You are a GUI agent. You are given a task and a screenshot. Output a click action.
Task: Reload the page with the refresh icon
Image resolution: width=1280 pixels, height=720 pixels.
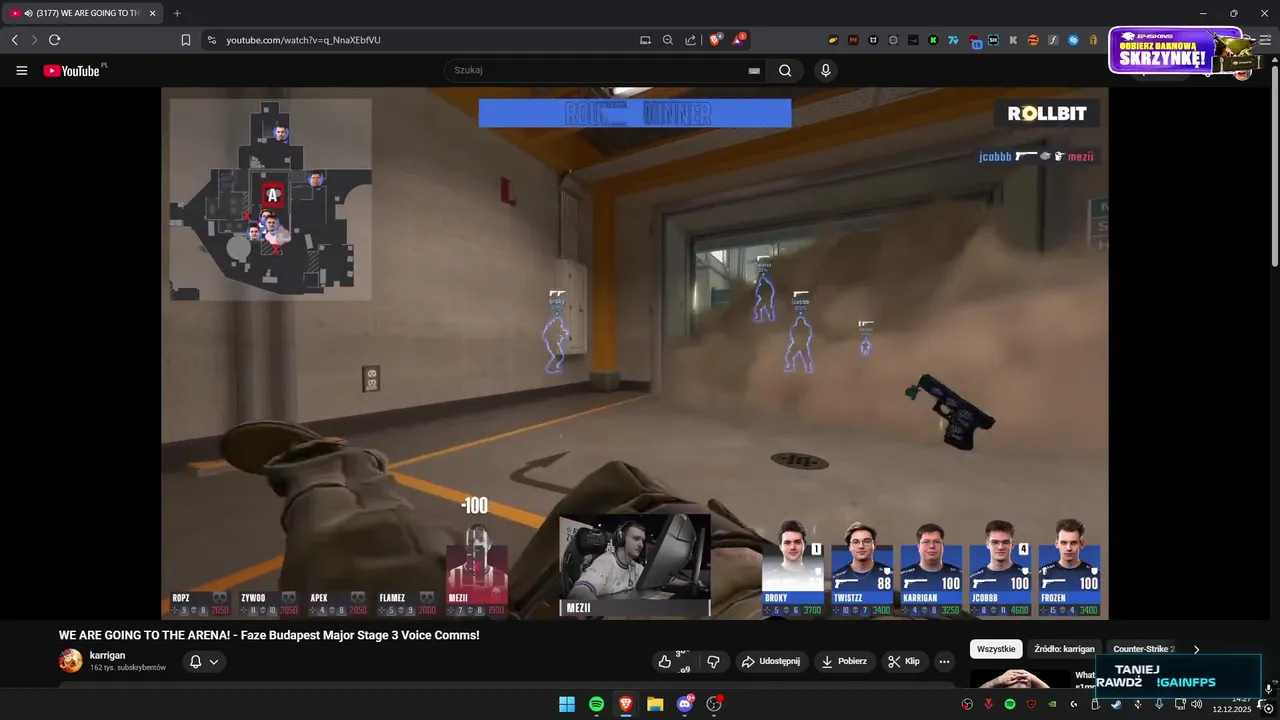tap(54, 40)
